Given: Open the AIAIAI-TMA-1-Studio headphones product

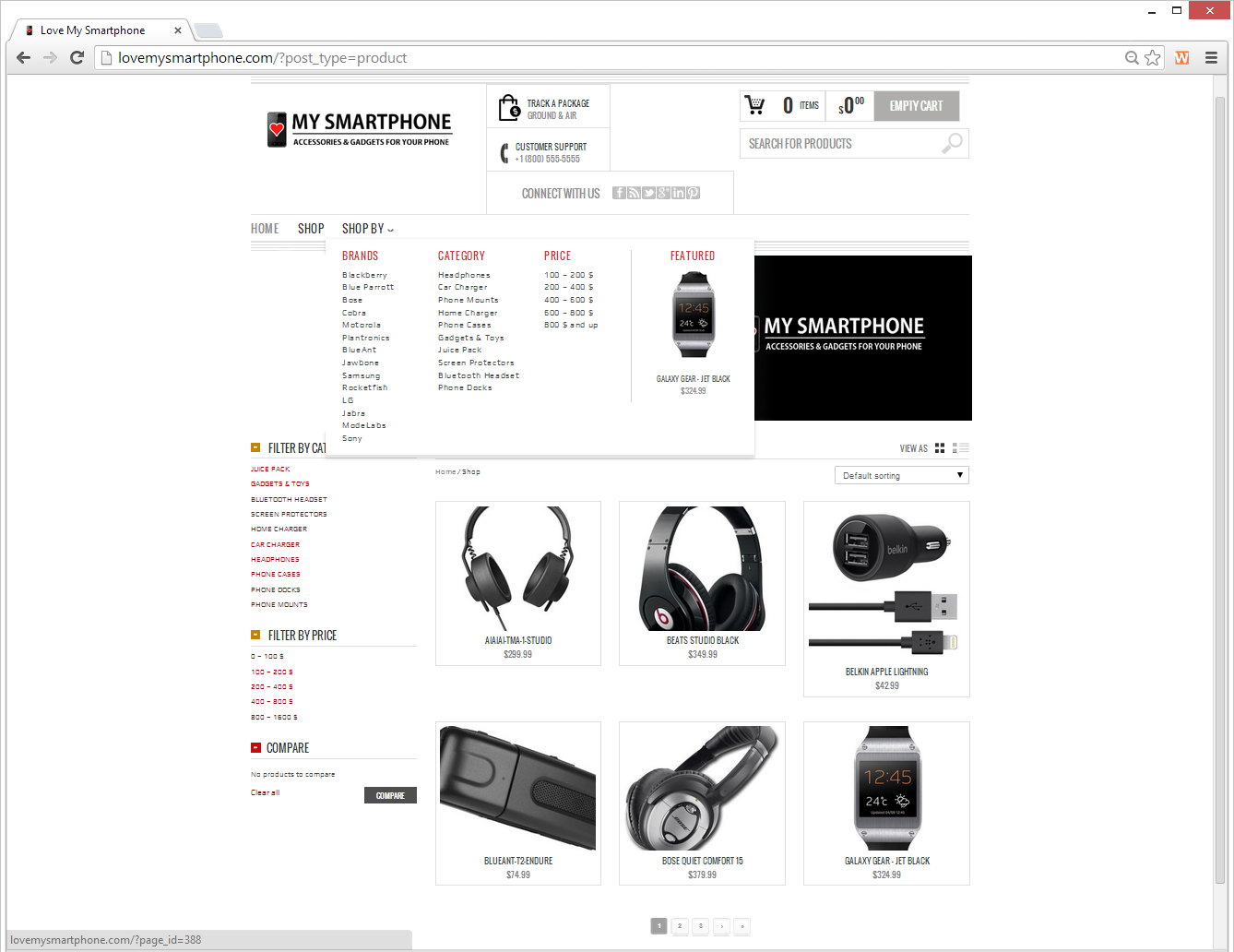Looking at the screenshot, I should [518, 583].
